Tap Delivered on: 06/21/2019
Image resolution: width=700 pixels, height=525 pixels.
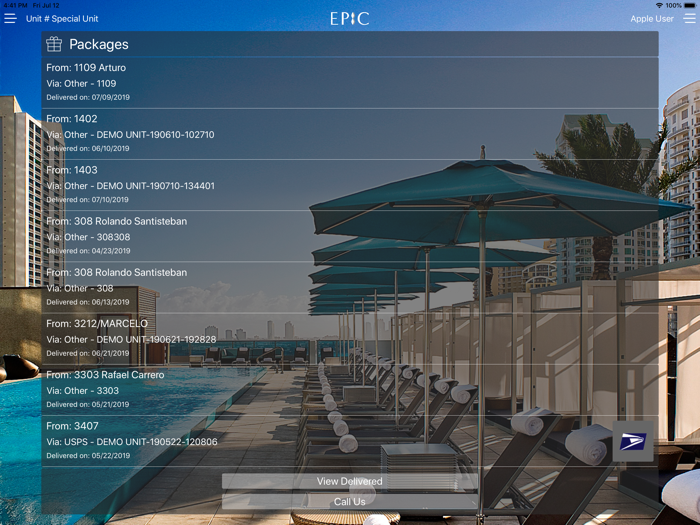tap(88, 354)
